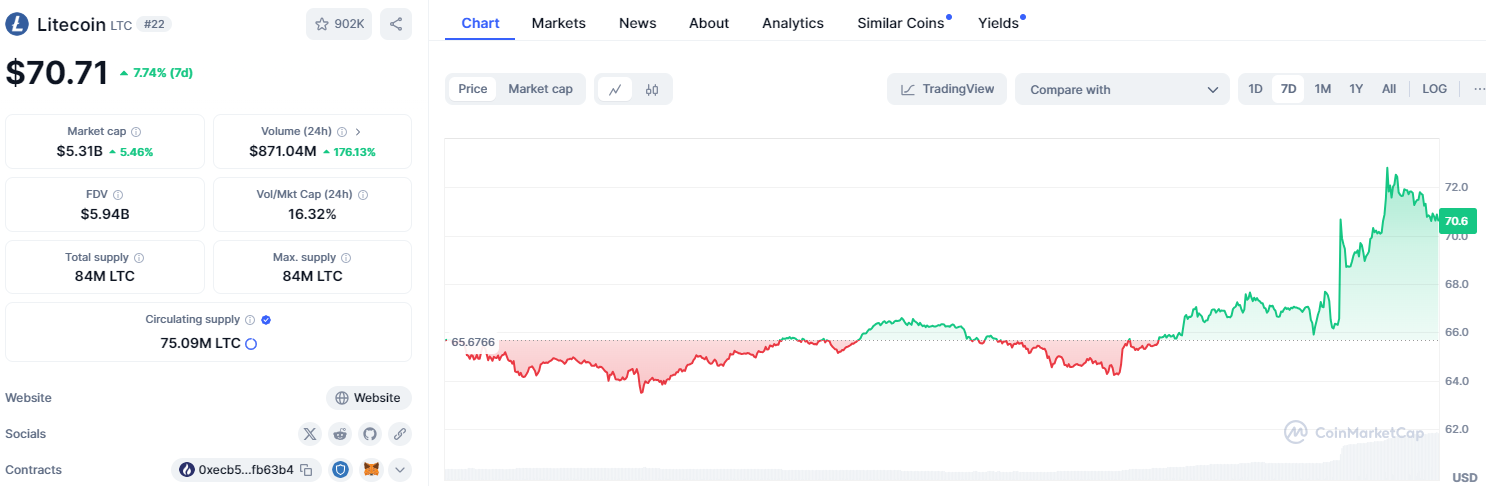
Task: Select the line chart type icon
Action: [615, 89]
